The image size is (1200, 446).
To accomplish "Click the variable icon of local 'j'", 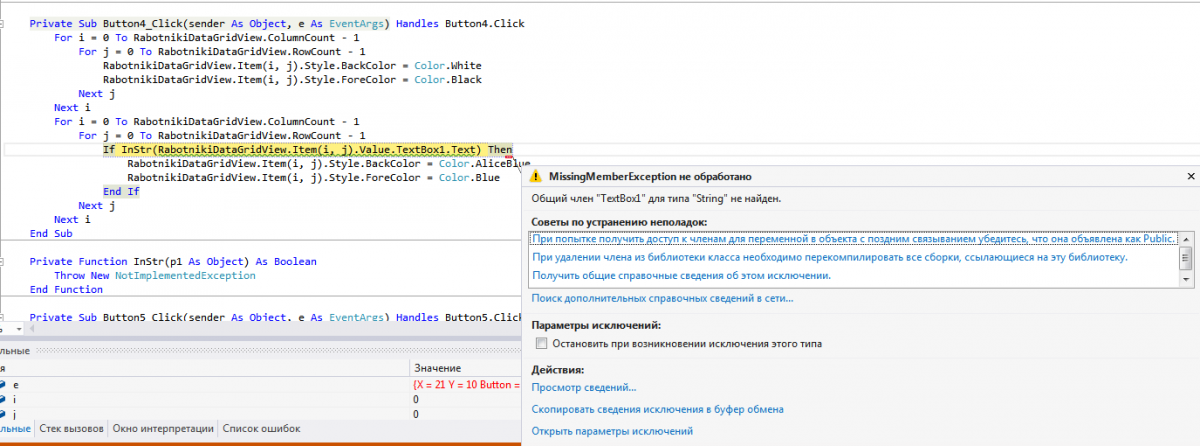I will coord(3,413).
